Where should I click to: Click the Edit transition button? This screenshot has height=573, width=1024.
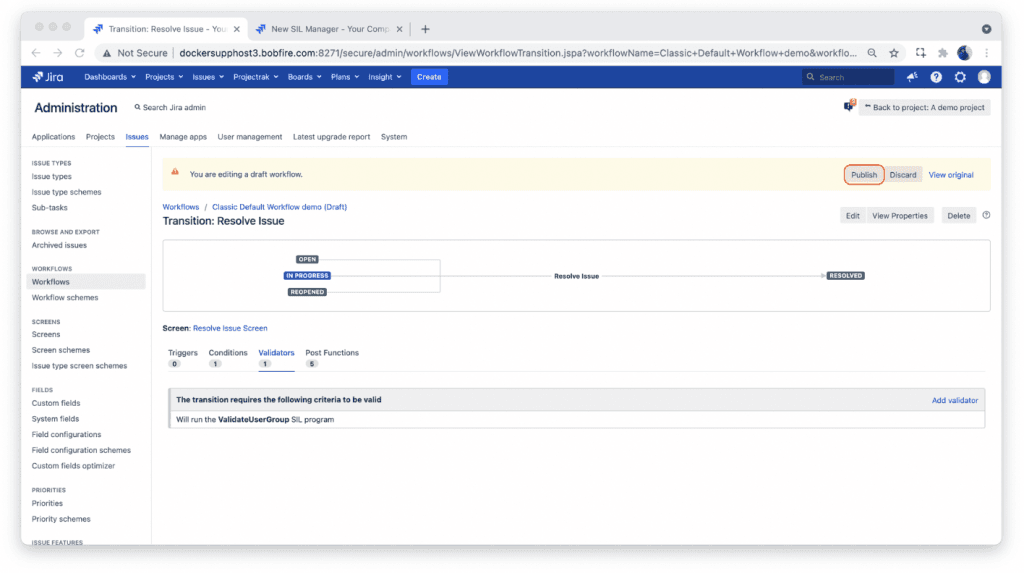[852, 216]
